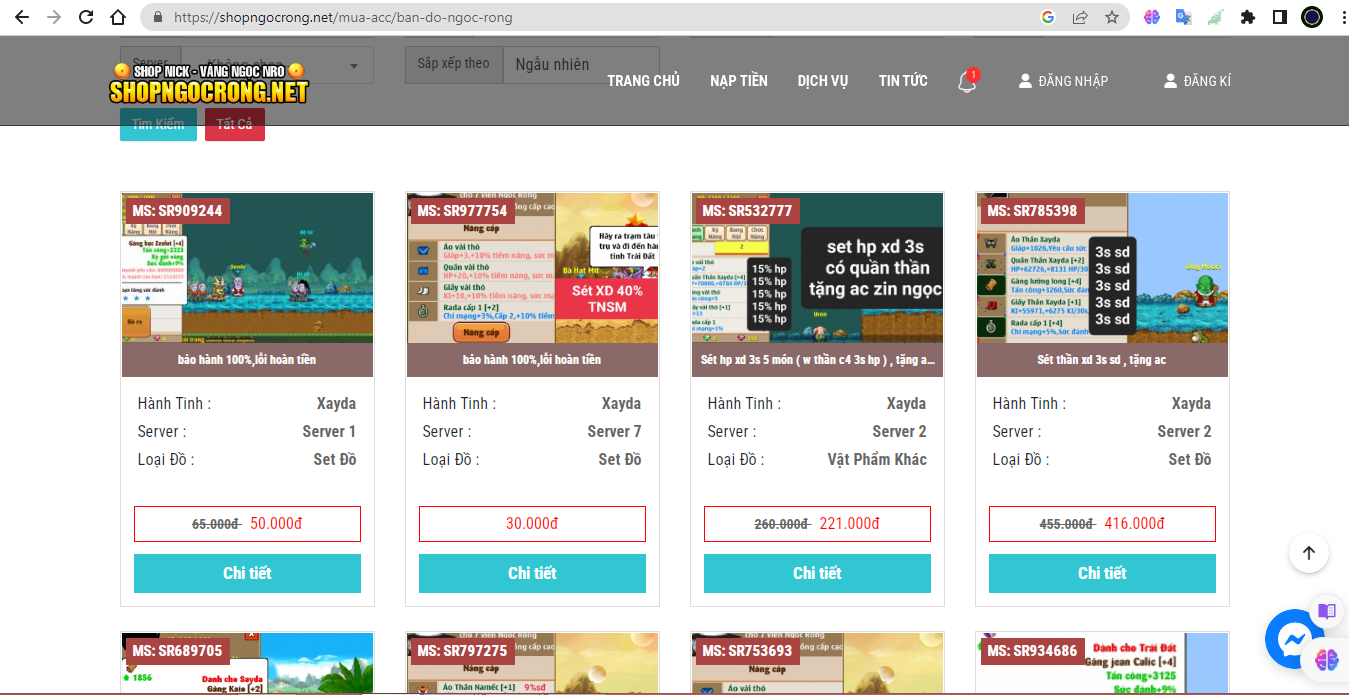Open the green leaf extension
The image size is (1349, 695).
tap(1215, 17)
